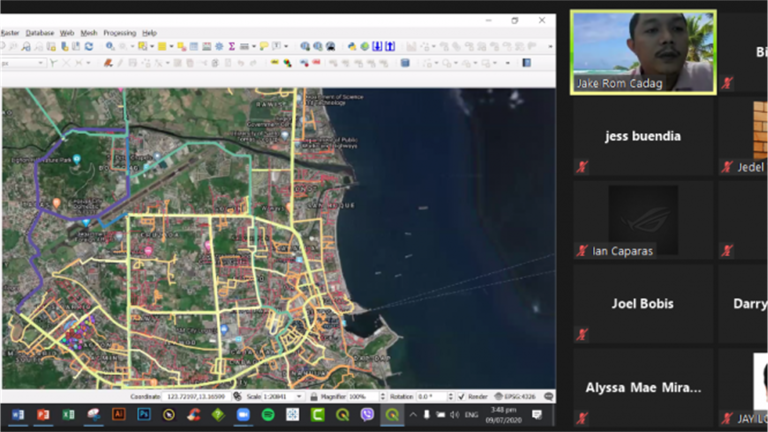
Task: Select the Select Features tool
Action: click(143, 46)
